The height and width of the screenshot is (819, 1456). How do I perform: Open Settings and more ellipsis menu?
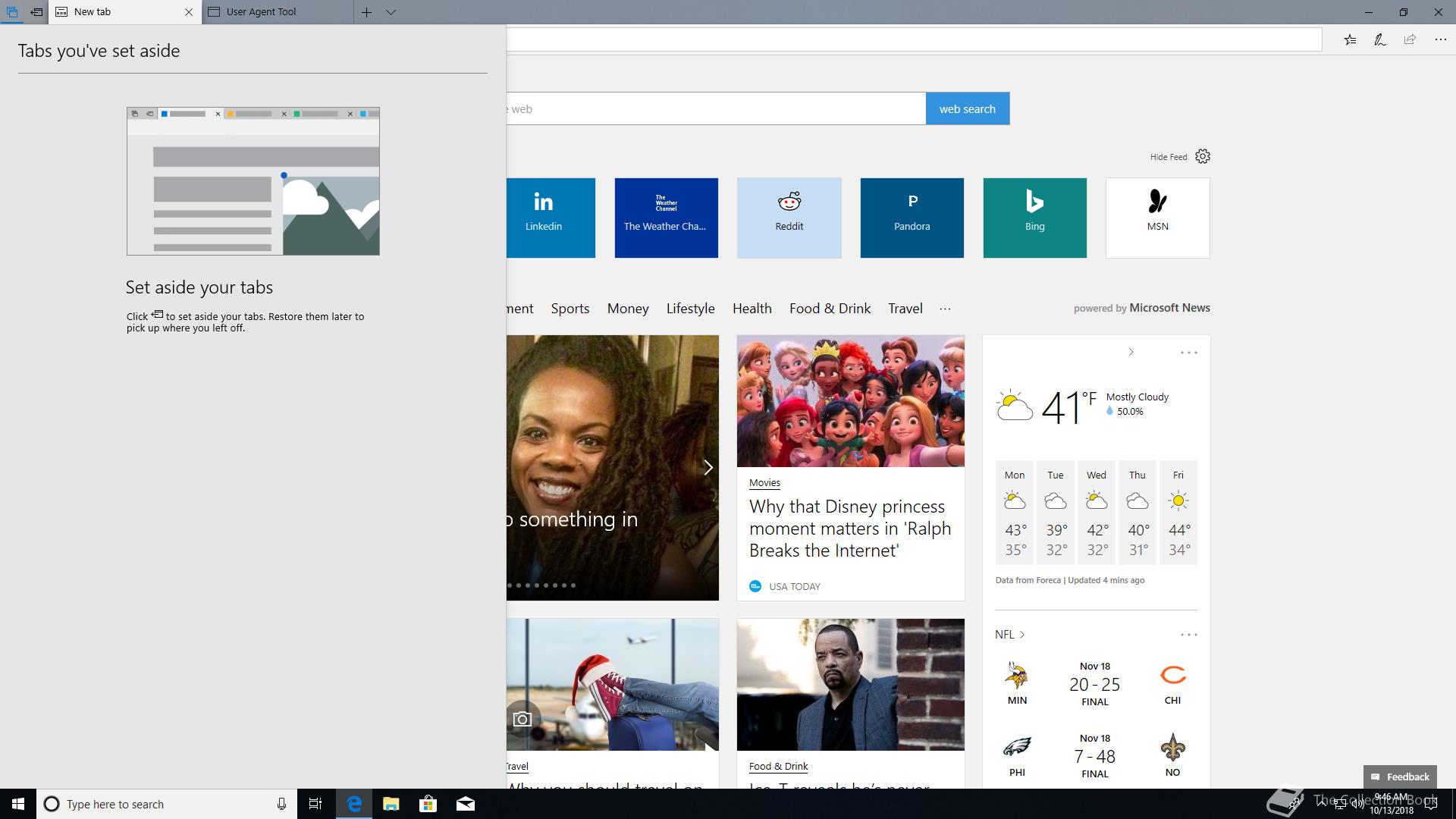click(x=1440, y=39)
